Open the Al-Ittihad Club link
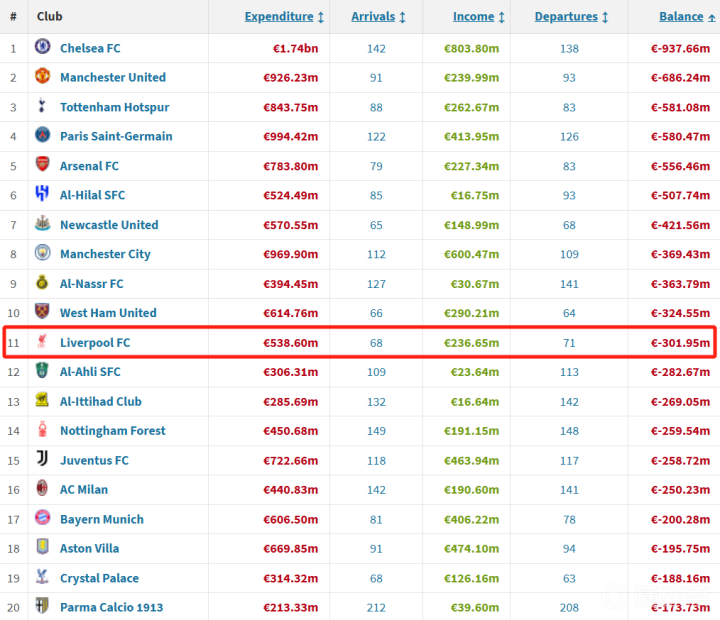This screenshot has height=620, width=720. click(101, 401)
